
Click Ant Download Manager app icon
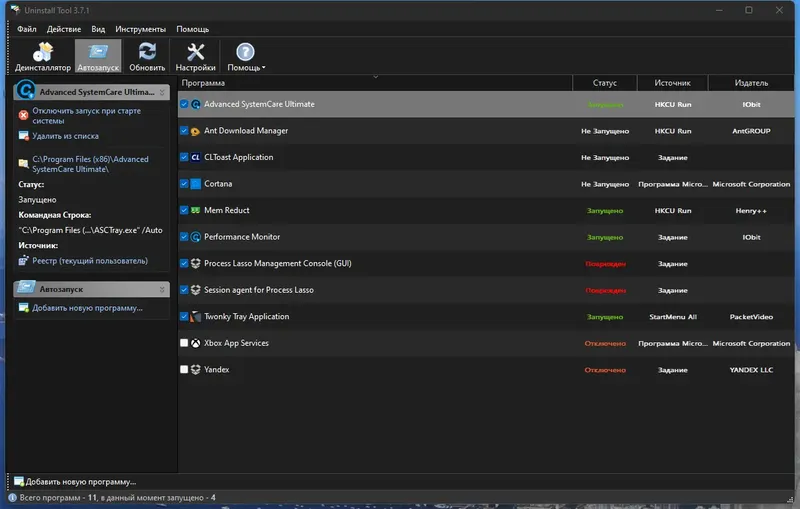click(195, 131)
